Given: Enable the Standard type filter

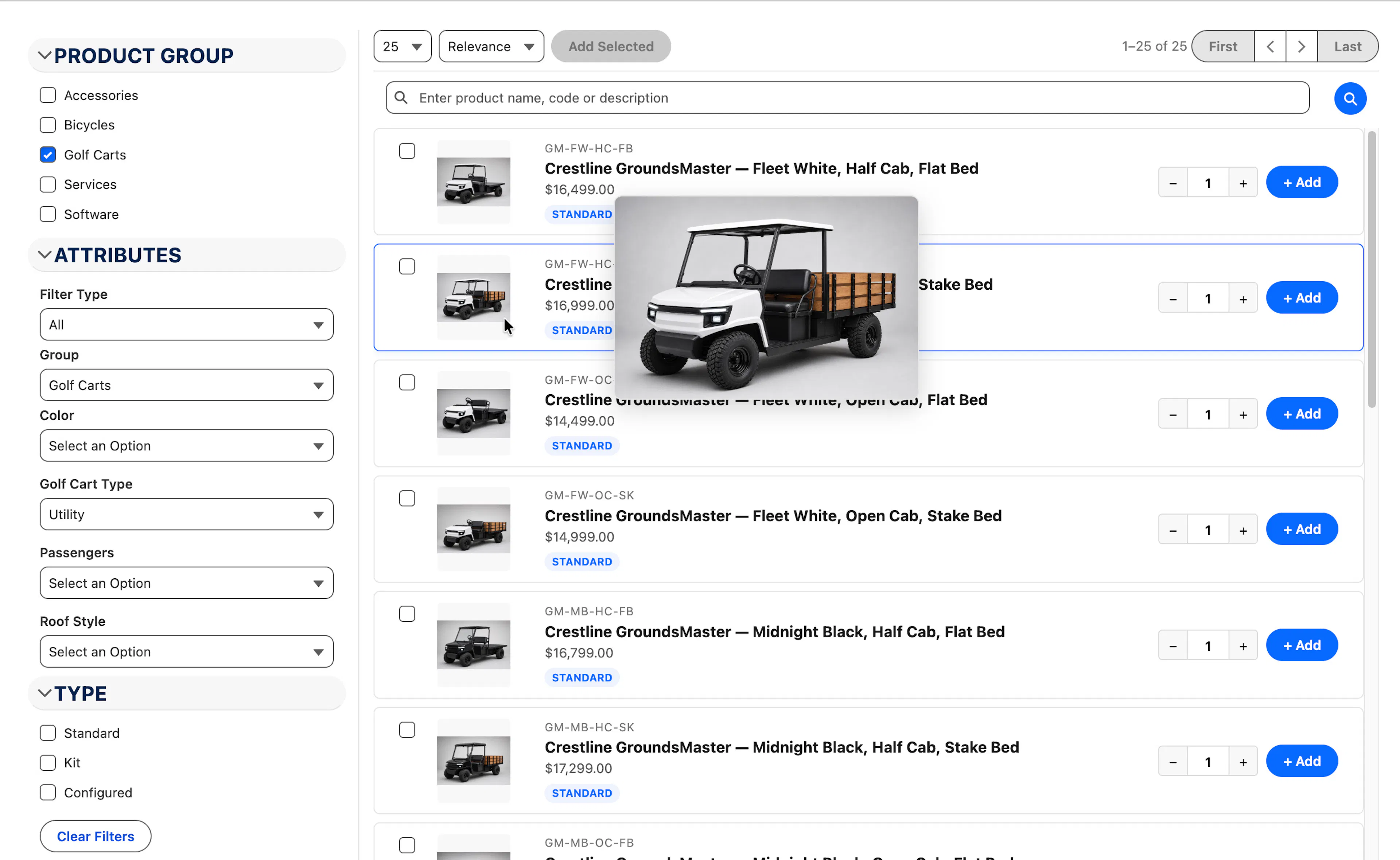Looking at the screenshot, I should [x=48, y=733].
